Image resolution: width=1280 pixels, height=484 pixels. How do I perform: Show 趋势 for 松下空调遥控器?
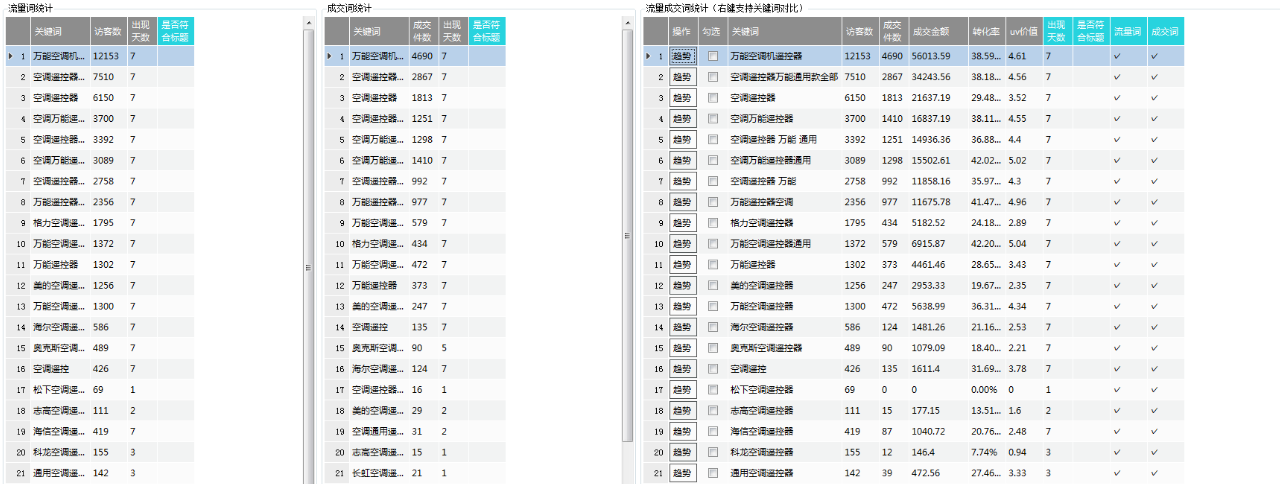[x=682, y=389]
